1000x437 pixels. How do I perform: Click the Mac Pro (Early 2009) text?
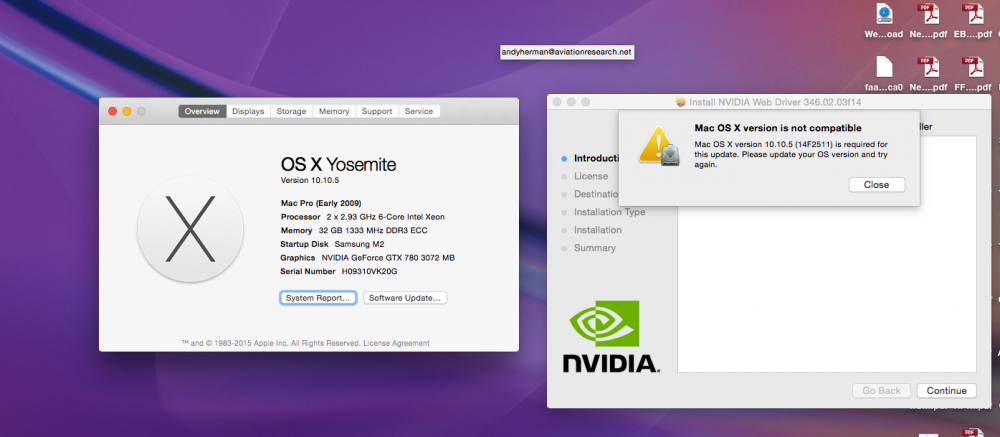(321, 204)
